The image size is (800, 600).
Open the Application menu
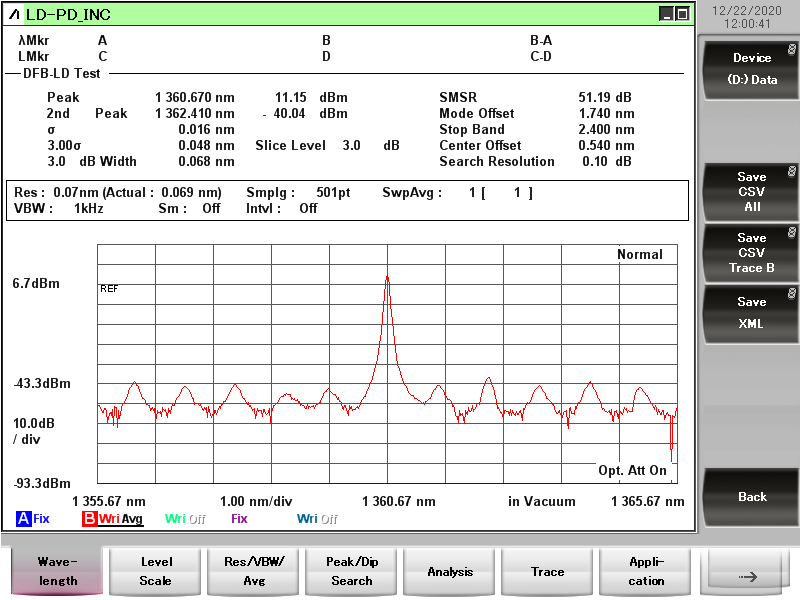point(645,572)
